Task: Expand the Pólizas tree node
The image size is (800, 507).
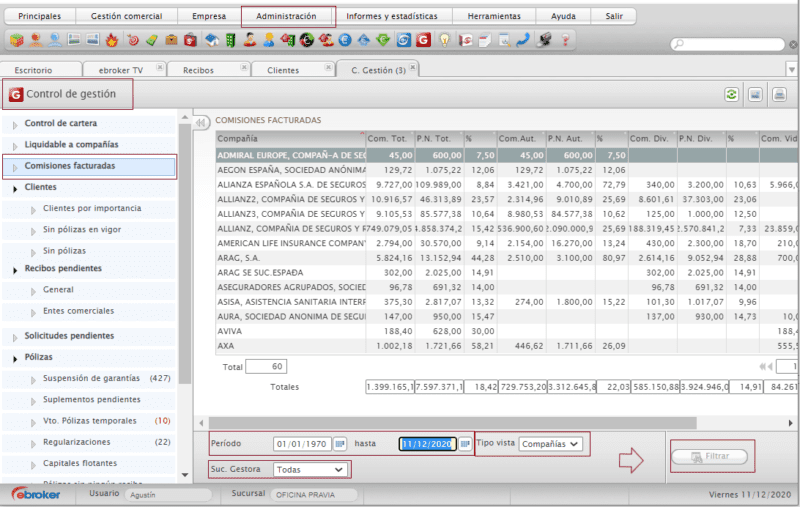Action: click(x=15, y=359)
